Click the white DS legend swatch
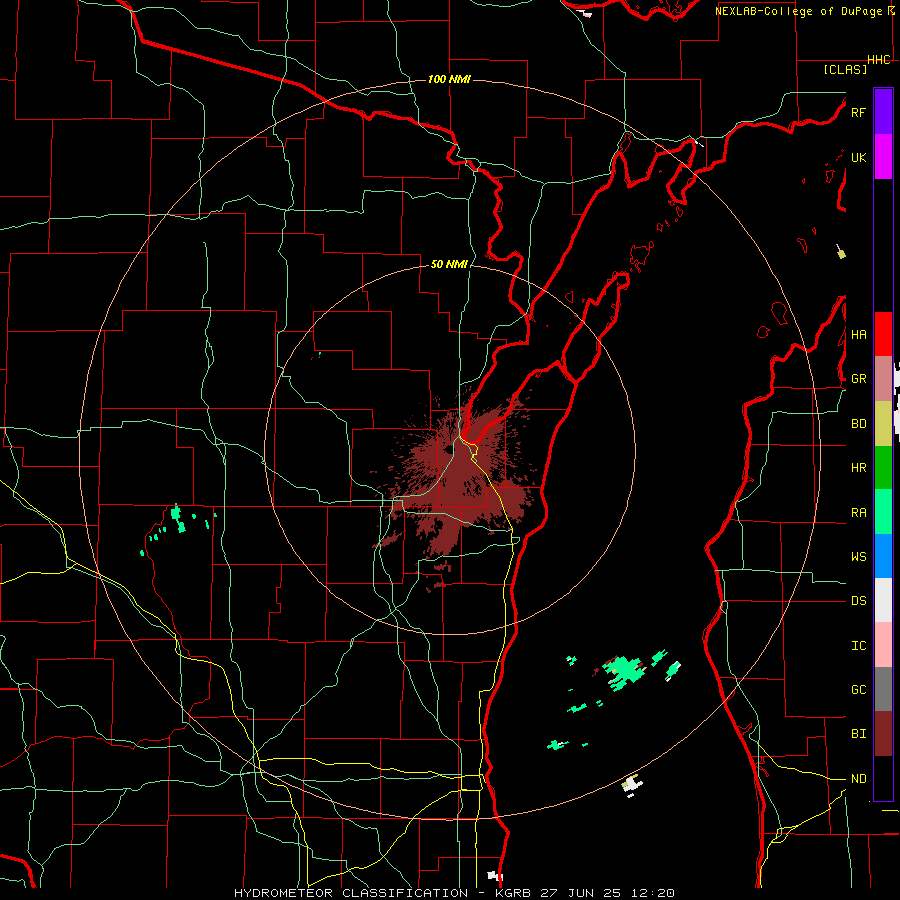The width and height of the screenshot is (900, 900). (x=883, y=600)
